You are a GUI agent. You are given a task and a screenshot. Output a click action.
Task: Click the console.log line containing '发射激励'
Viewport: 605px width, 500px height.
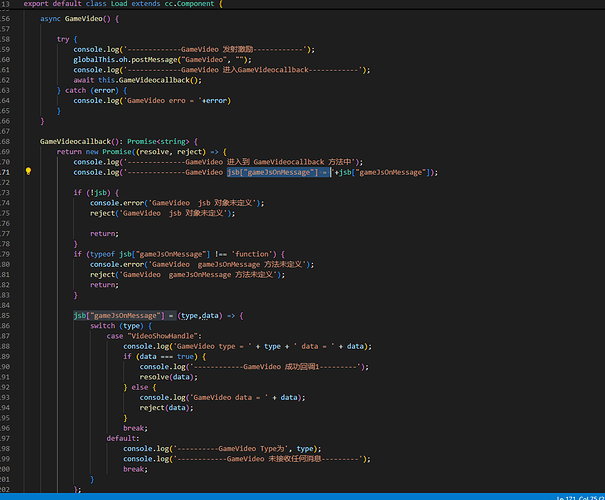tap(194, 49)
